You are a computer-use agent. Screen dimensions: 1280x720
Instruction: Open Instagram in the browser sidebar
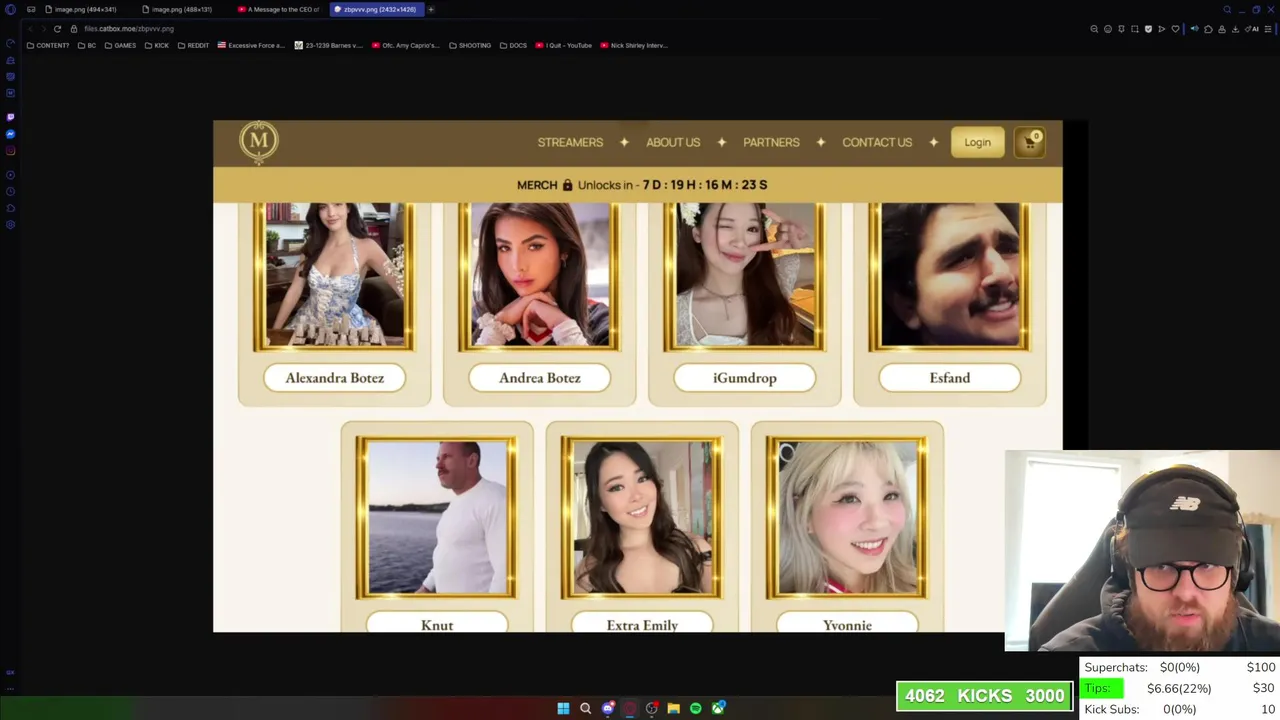click(10, 150)
